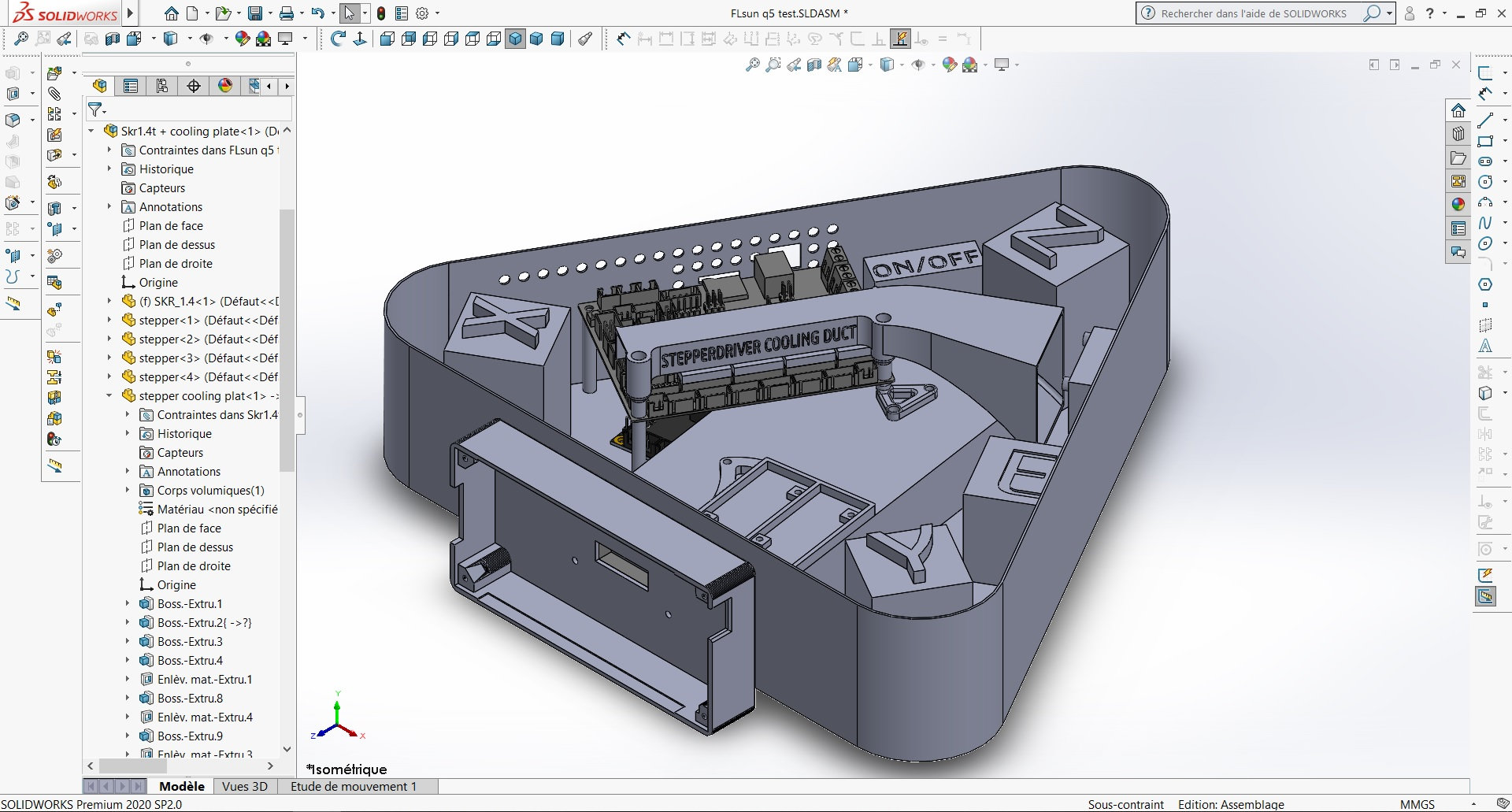This screenshot has height=812, width=1512.
Task: Open the ConfigurationManager tab icon
Action: [x=162, y=86]
